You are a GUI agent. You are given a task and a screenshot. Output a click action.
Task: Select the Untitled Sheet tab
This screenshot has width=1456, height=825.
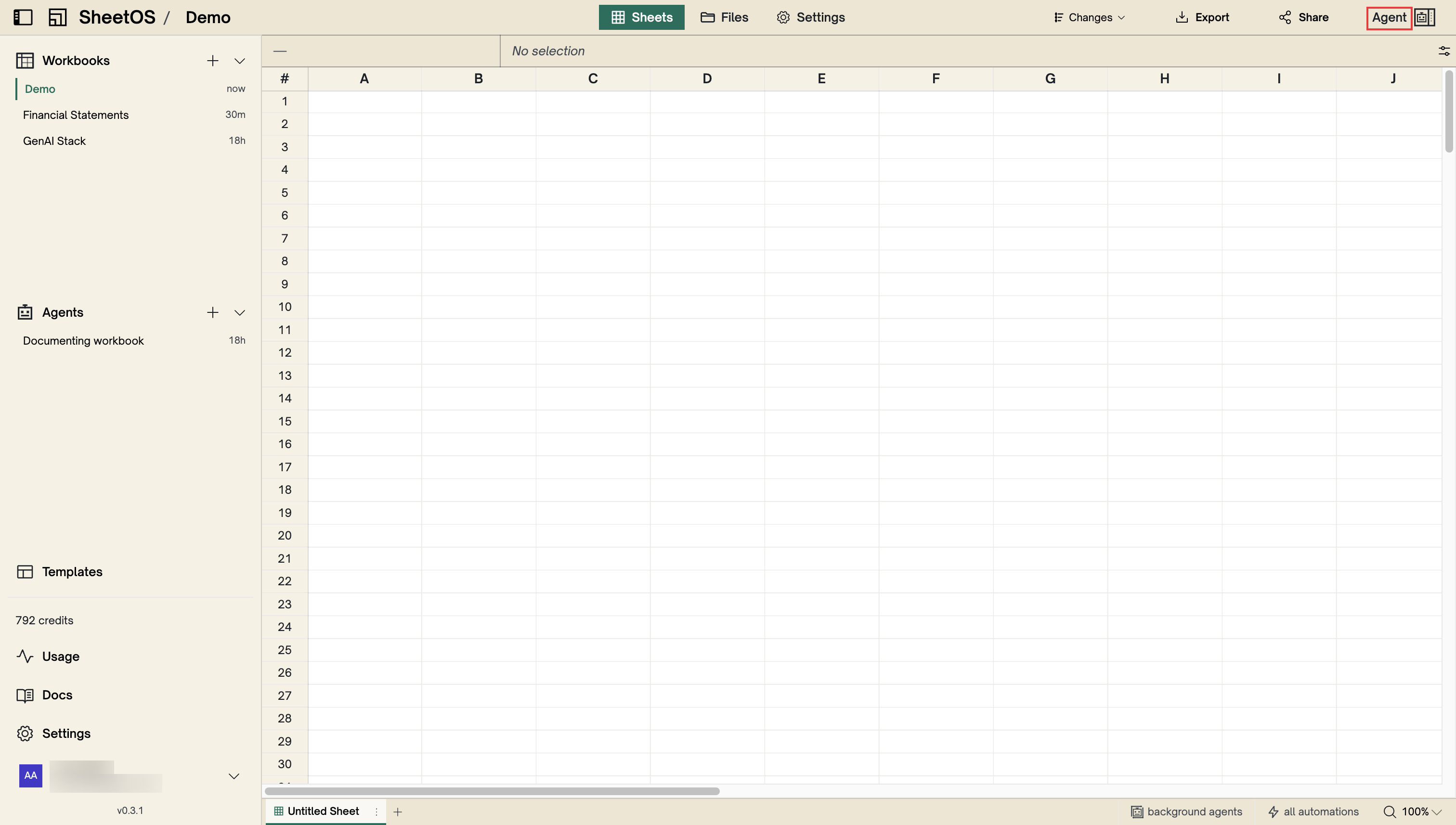(x=324, y=811)
